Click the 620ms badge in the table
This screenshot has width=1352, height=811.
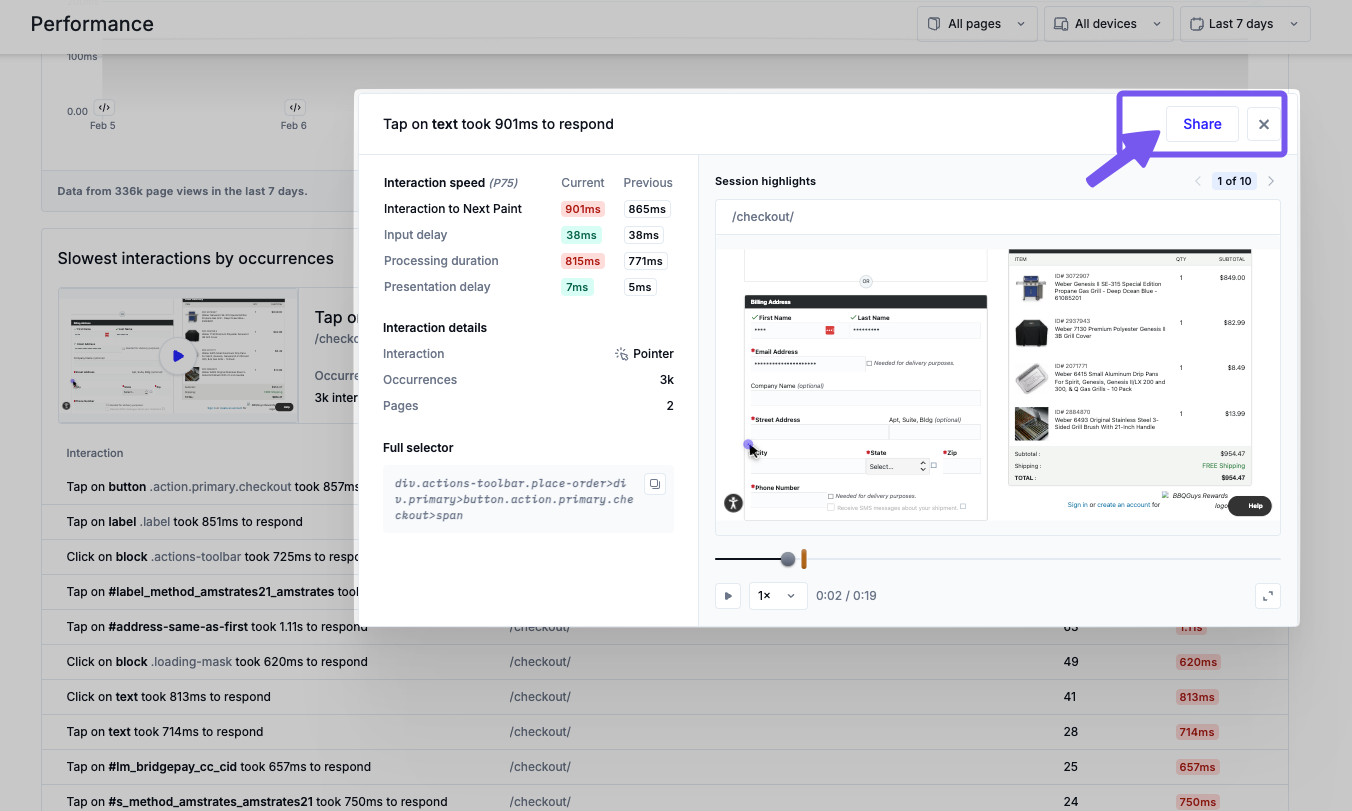coord(1197,662)
